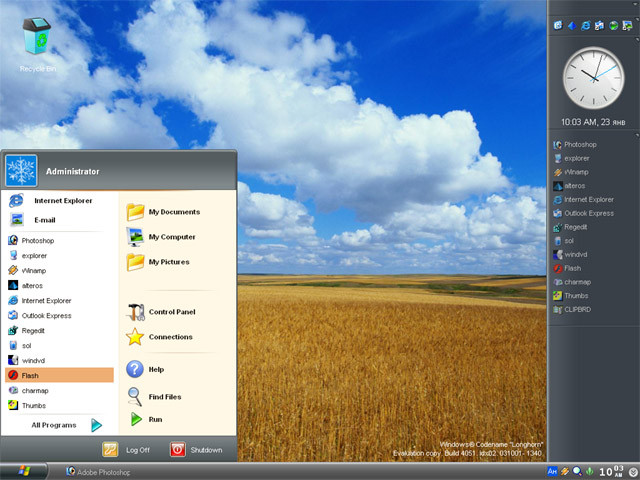Screen dimensions: 640x480
Task: Launch Photoshop from the Start menu list
Action: pyautogui.click(x=31, y=240)
